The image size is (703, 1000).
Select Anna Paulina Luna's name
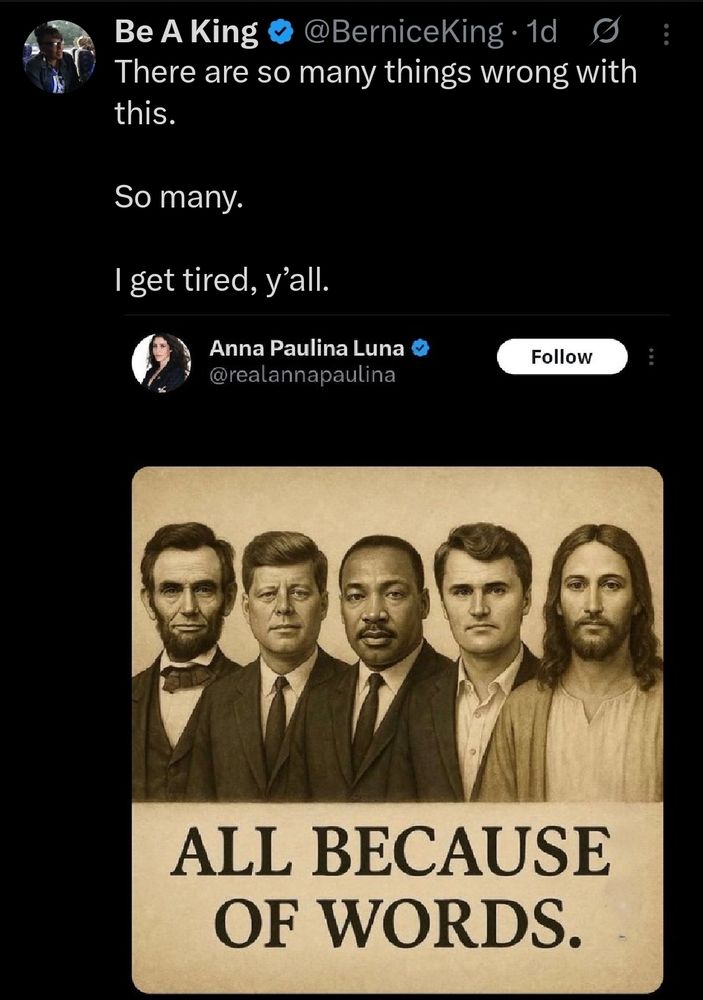305,350
